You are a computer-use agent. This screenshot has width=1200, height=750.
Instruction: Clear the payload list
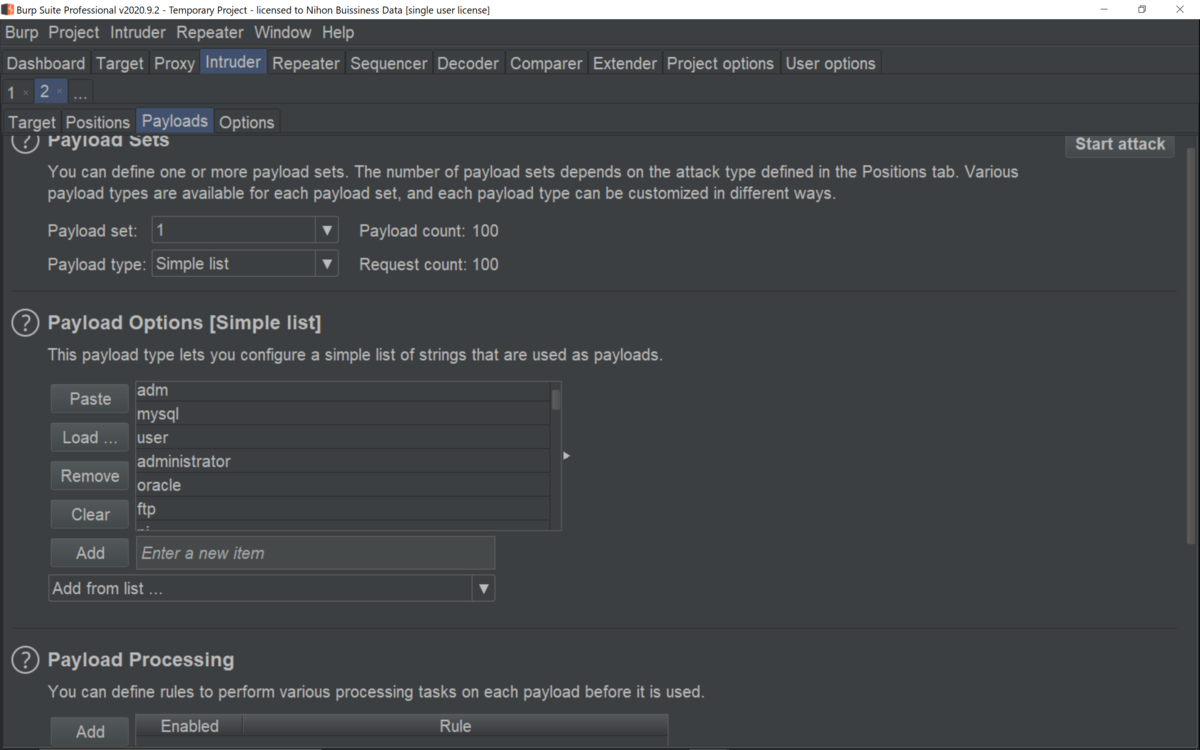90,514
